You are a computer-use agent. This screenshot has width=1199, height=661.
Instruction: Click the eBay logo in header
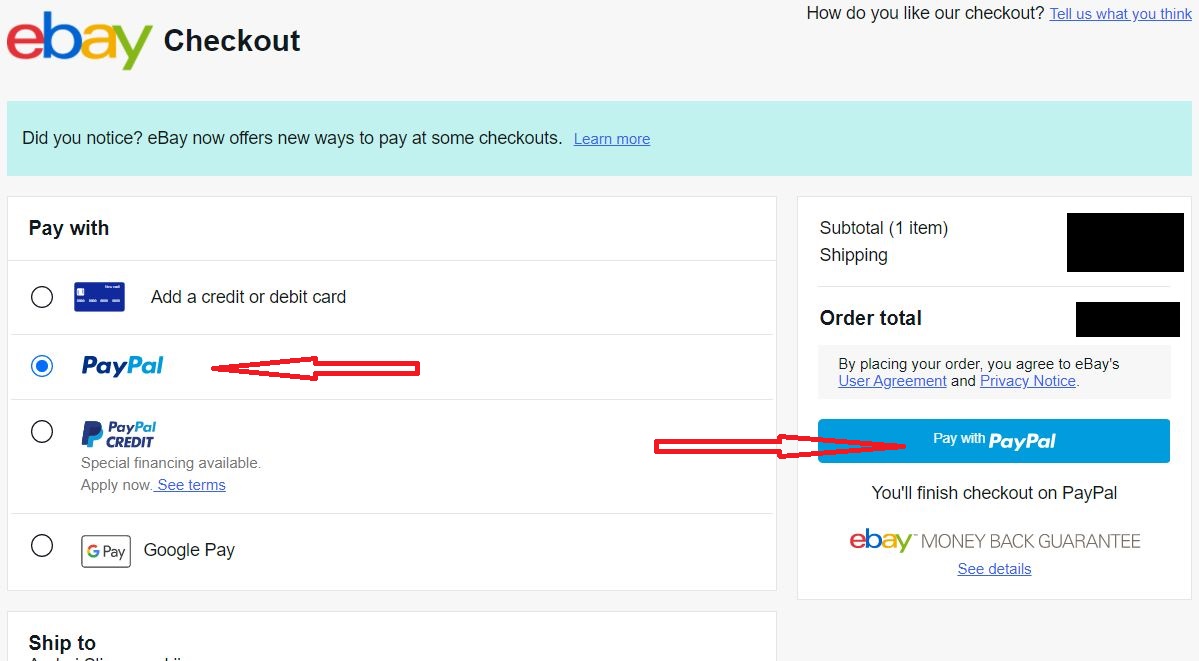tap(79, 40)
